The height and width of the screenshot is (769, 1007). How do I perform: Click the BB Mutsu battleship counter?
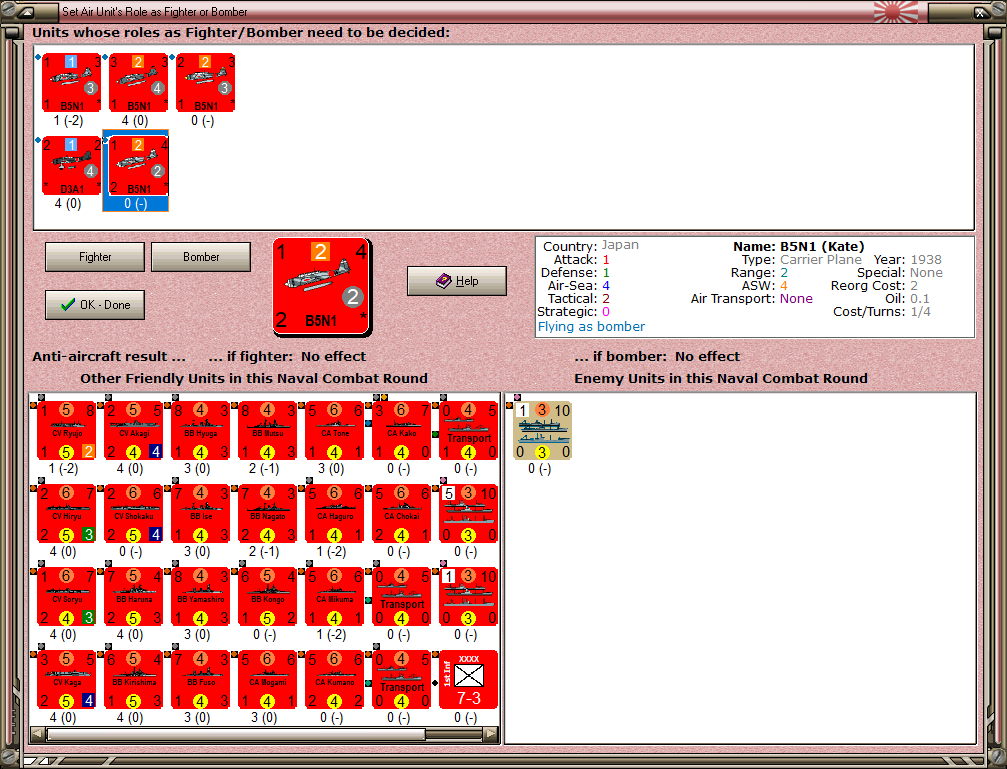(x=268, y=430)
